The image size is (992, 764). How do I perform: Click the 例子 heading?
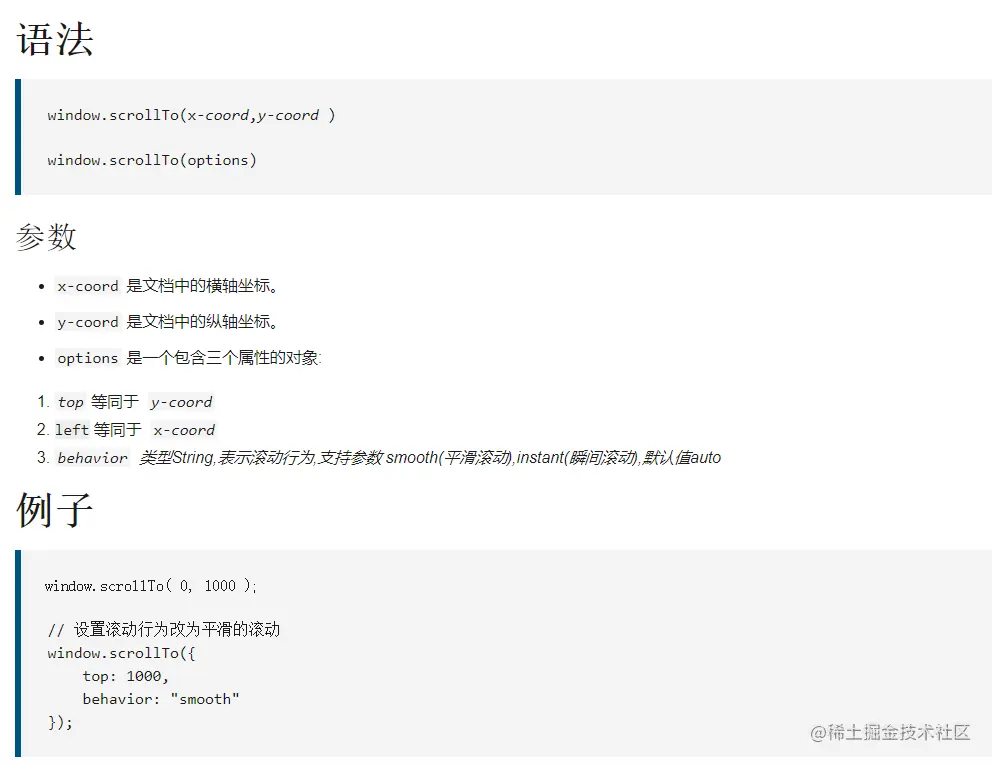coord(55,510)
